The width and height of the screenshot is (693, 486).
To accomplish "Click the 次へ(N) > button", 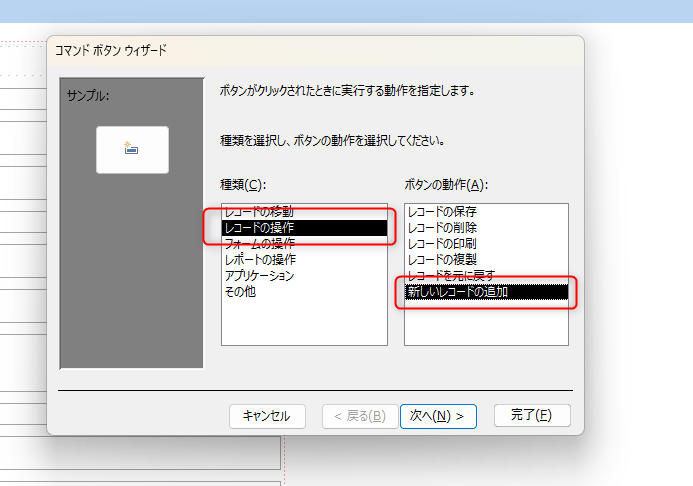I will [438, 416].
